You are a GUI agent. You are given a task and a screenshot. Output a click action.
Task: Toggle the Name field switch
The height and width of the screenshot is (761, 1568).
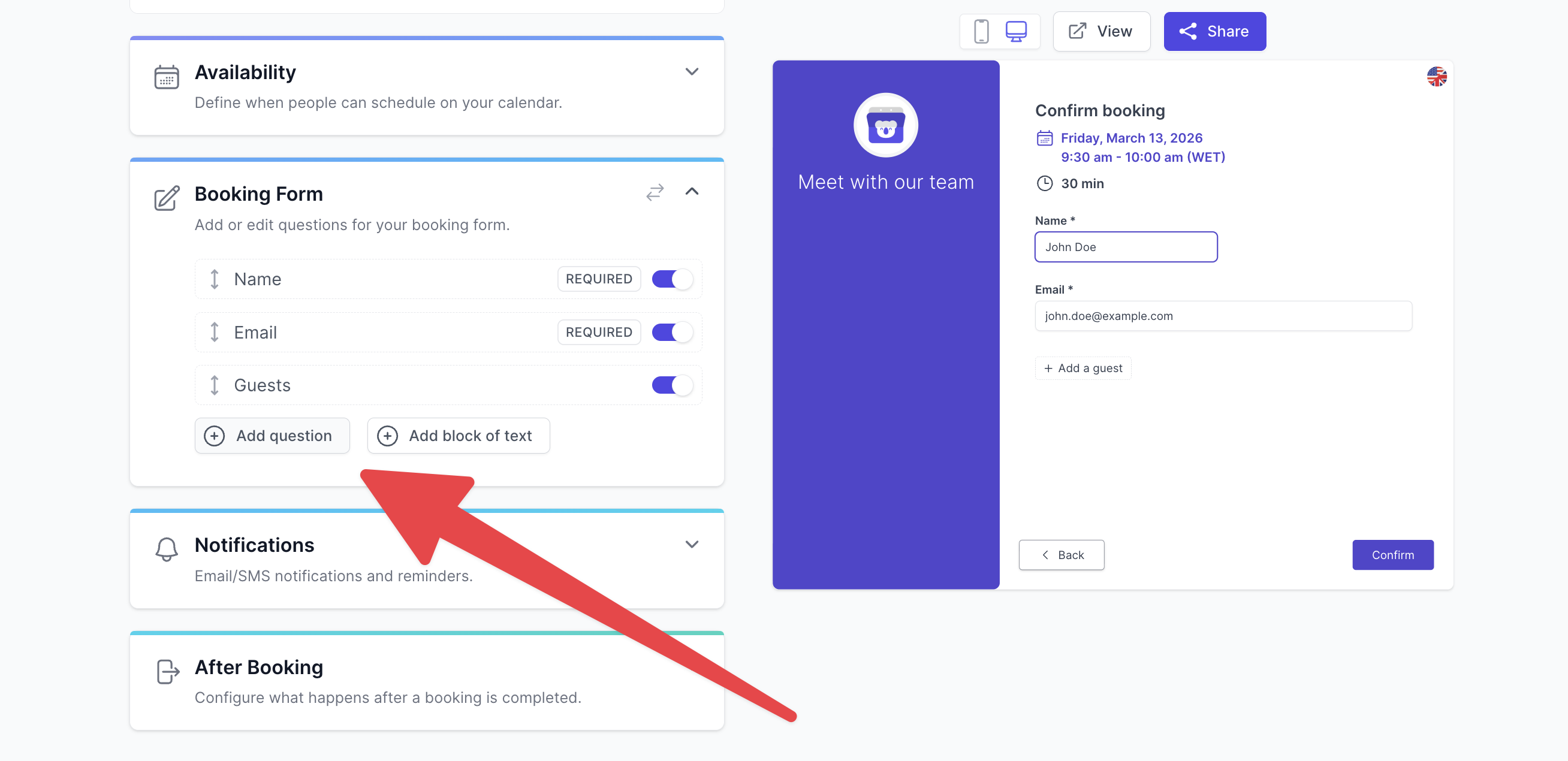pyautogui.click(x=671, y=279)
